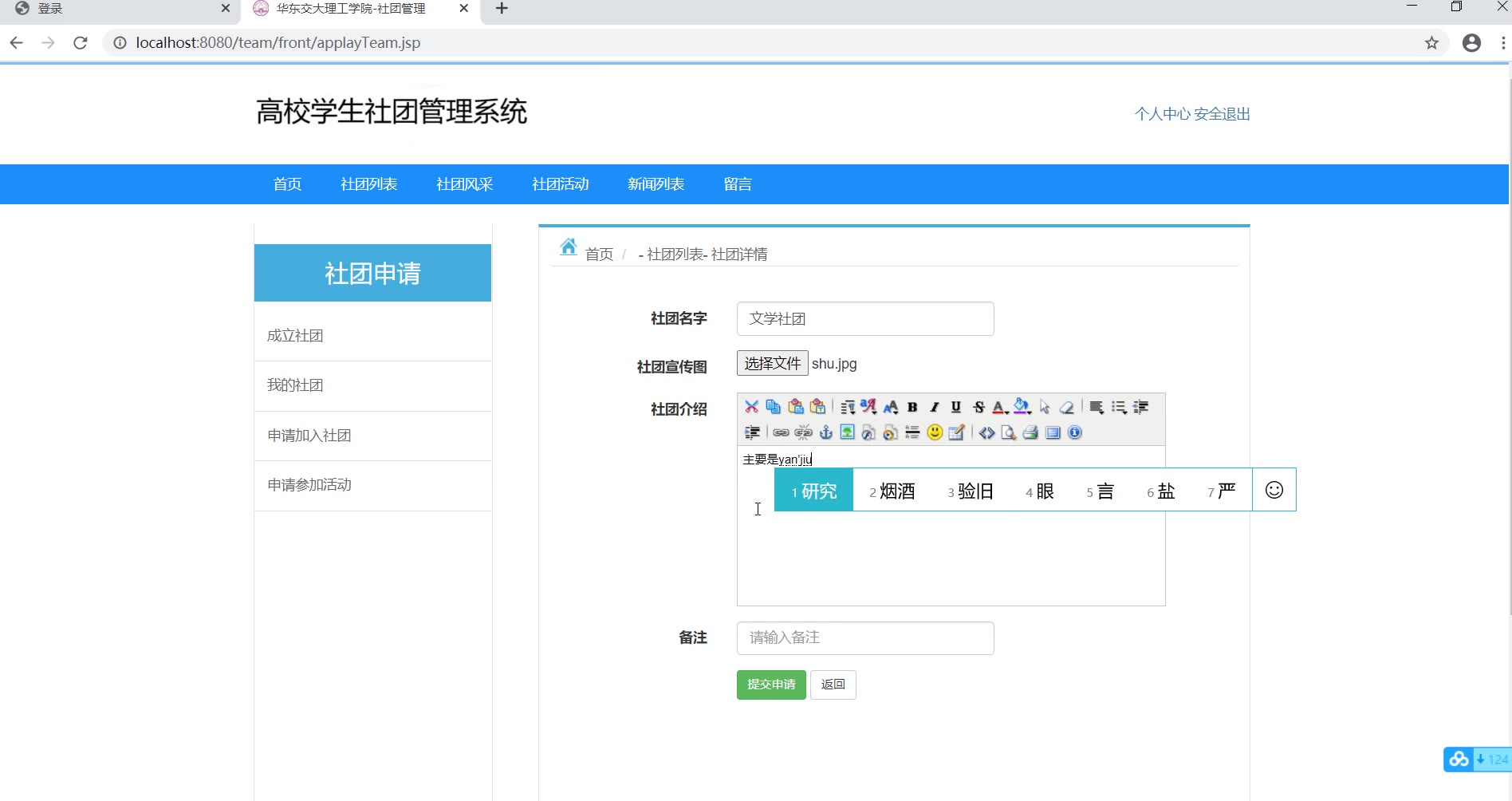Open the font size dropdown
The image size is (1512, 801).
tap(891, 407)
